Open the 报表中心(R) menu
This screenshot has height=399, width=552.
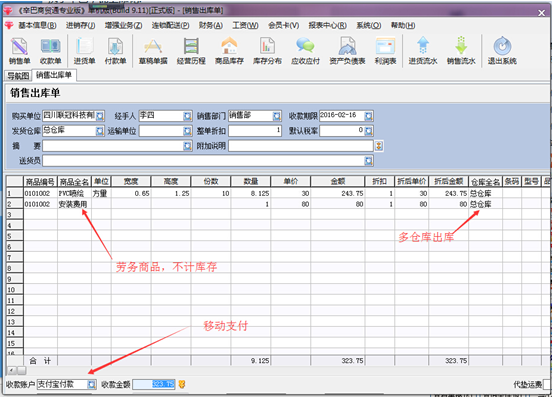[327, 25]
